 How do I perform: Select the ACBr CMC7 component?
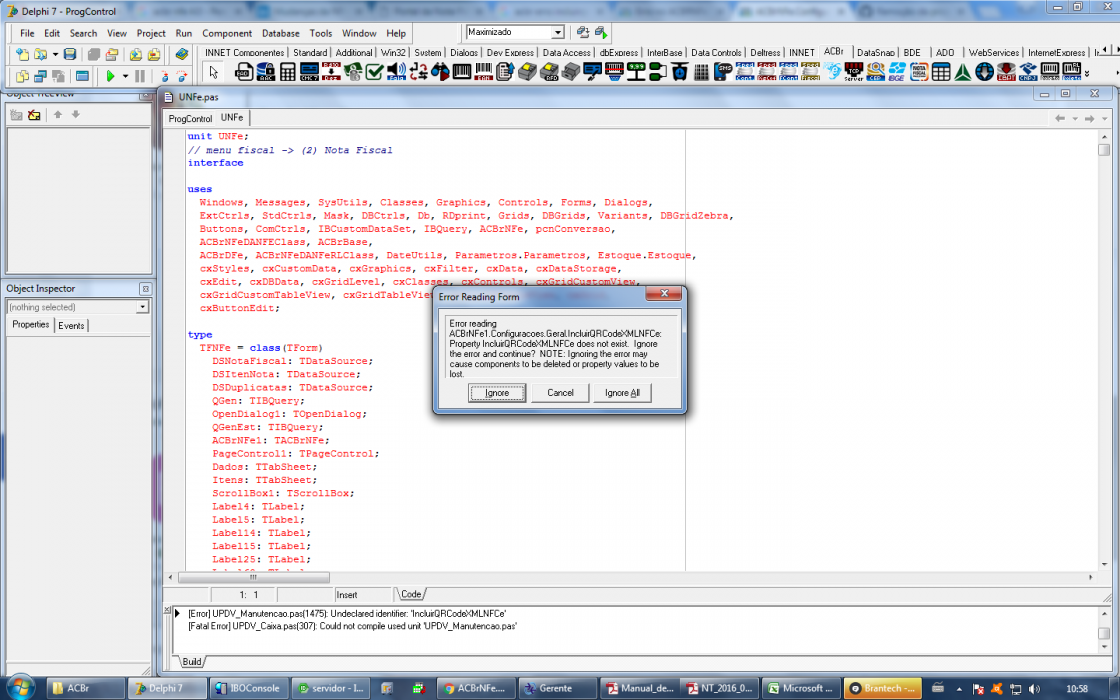point(309,72)
